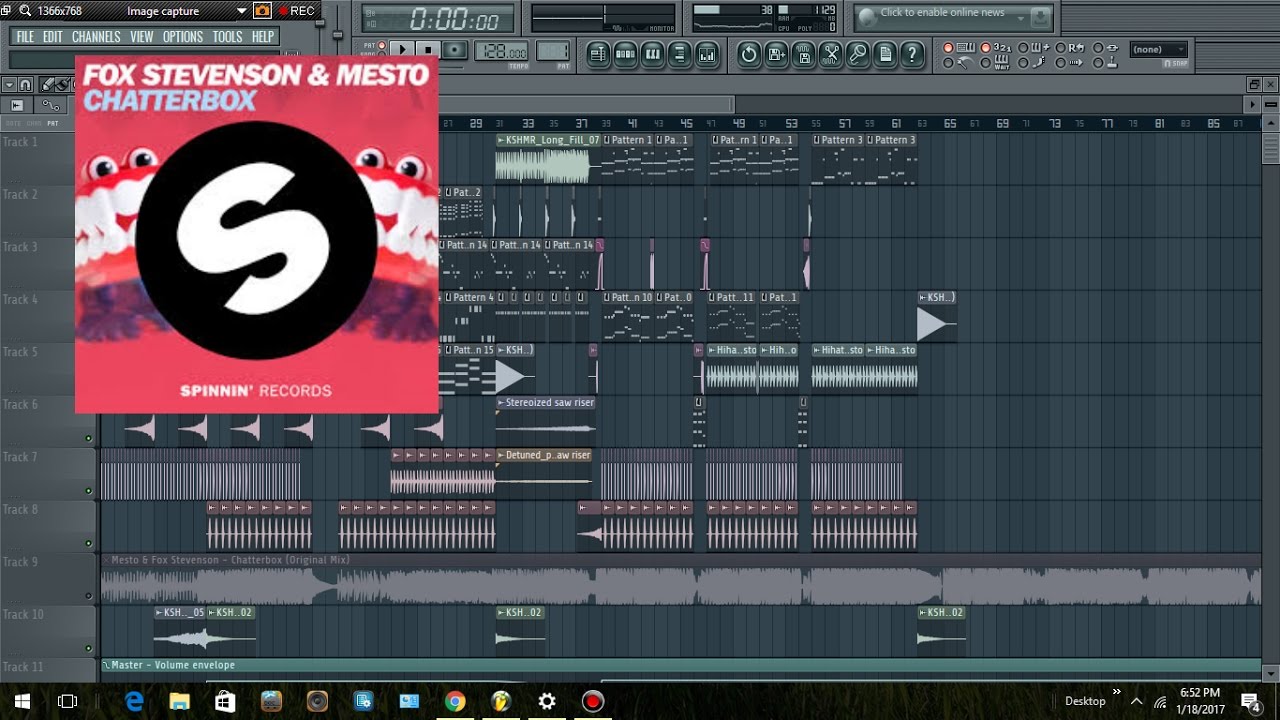Switch to pattern mode PAT radio
The height and width of the screenshot is (720, 1280).
tap(382, 45)
